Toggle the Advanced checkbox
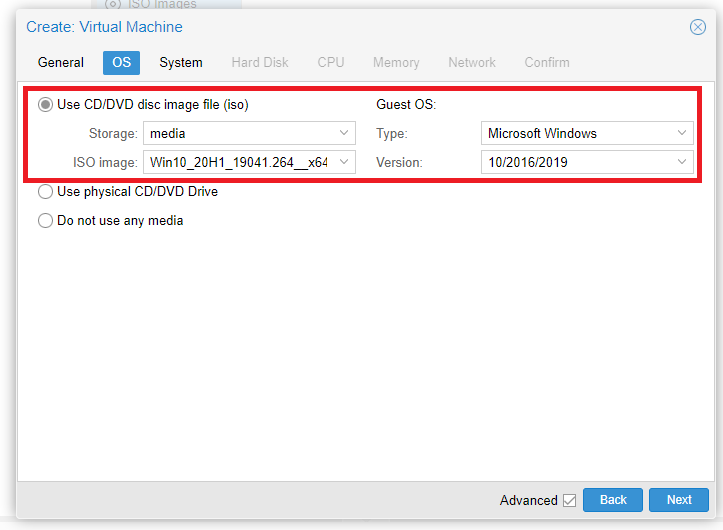Viewport: 723px width, 530px height. 569,500
